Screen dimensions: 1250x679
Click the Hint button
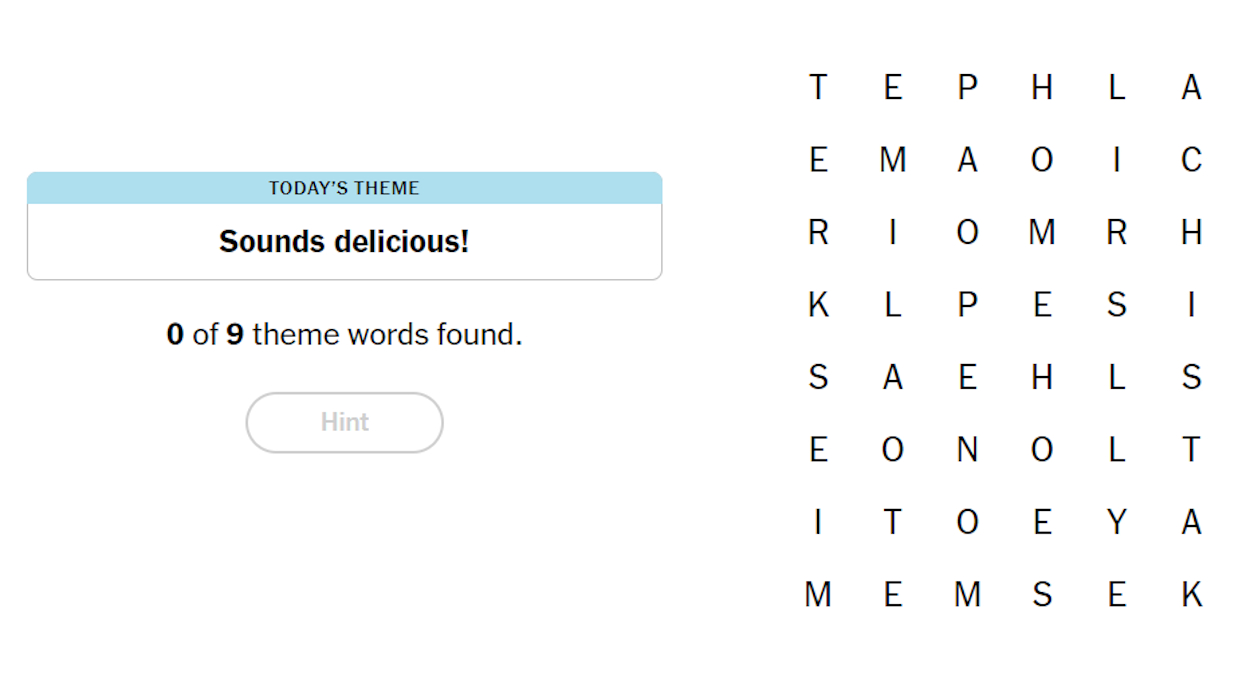click(344, 422)
